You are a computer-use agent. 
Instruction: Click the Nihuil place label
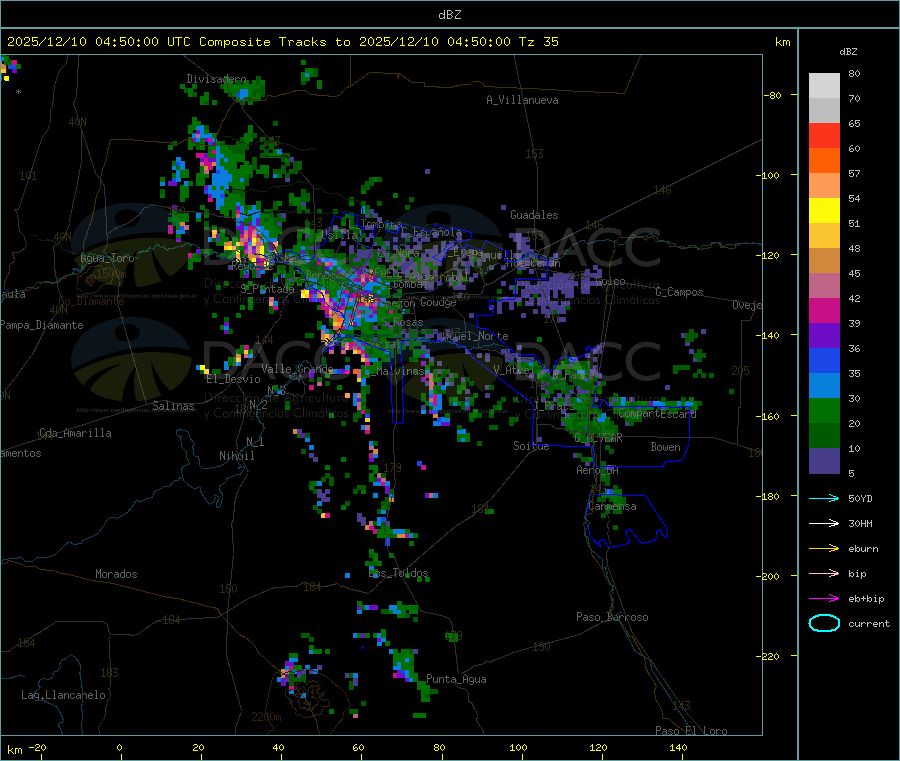point(237,456)
